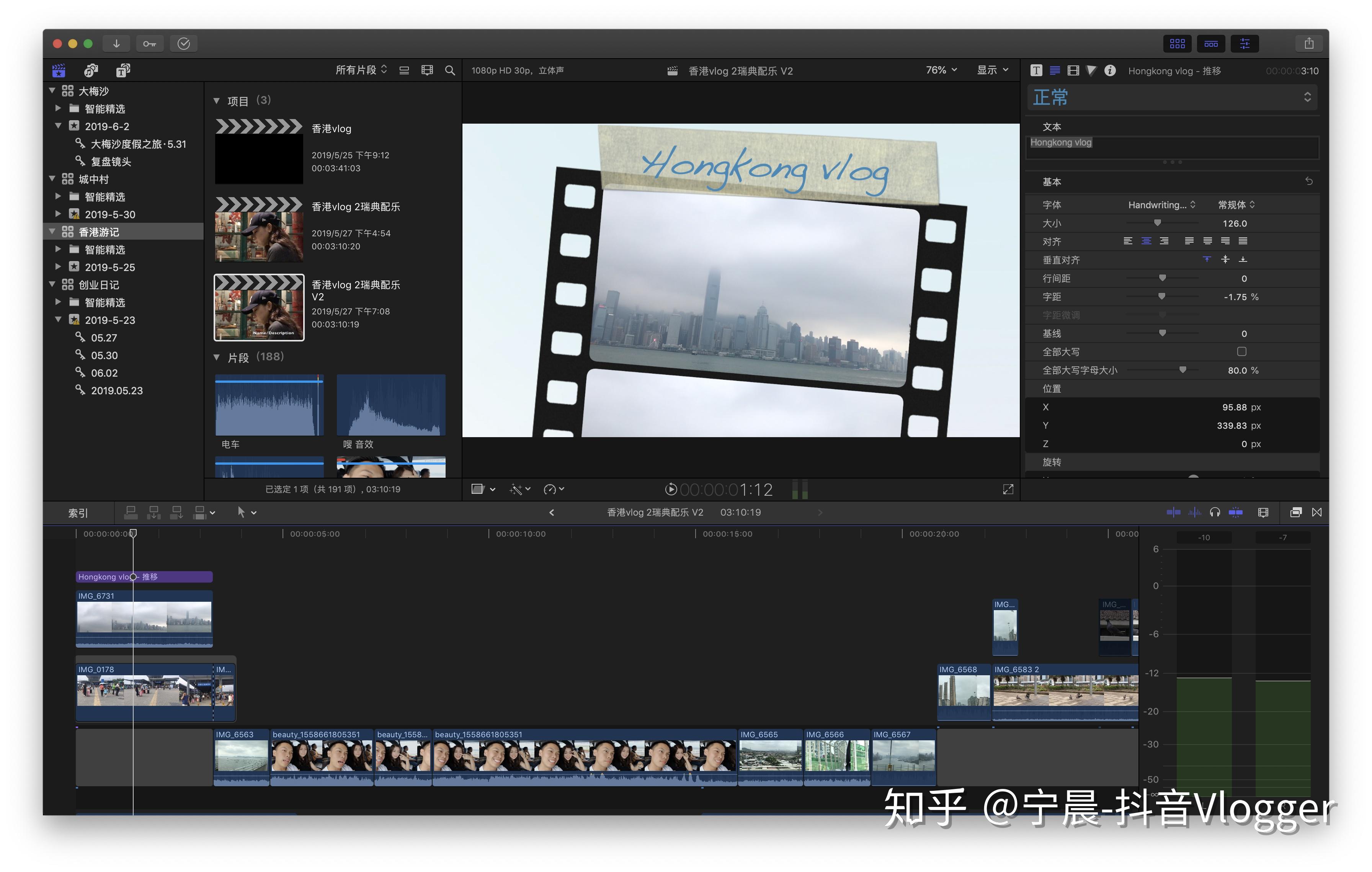
Task: Select the 香港游记 library
Action: 124,231
